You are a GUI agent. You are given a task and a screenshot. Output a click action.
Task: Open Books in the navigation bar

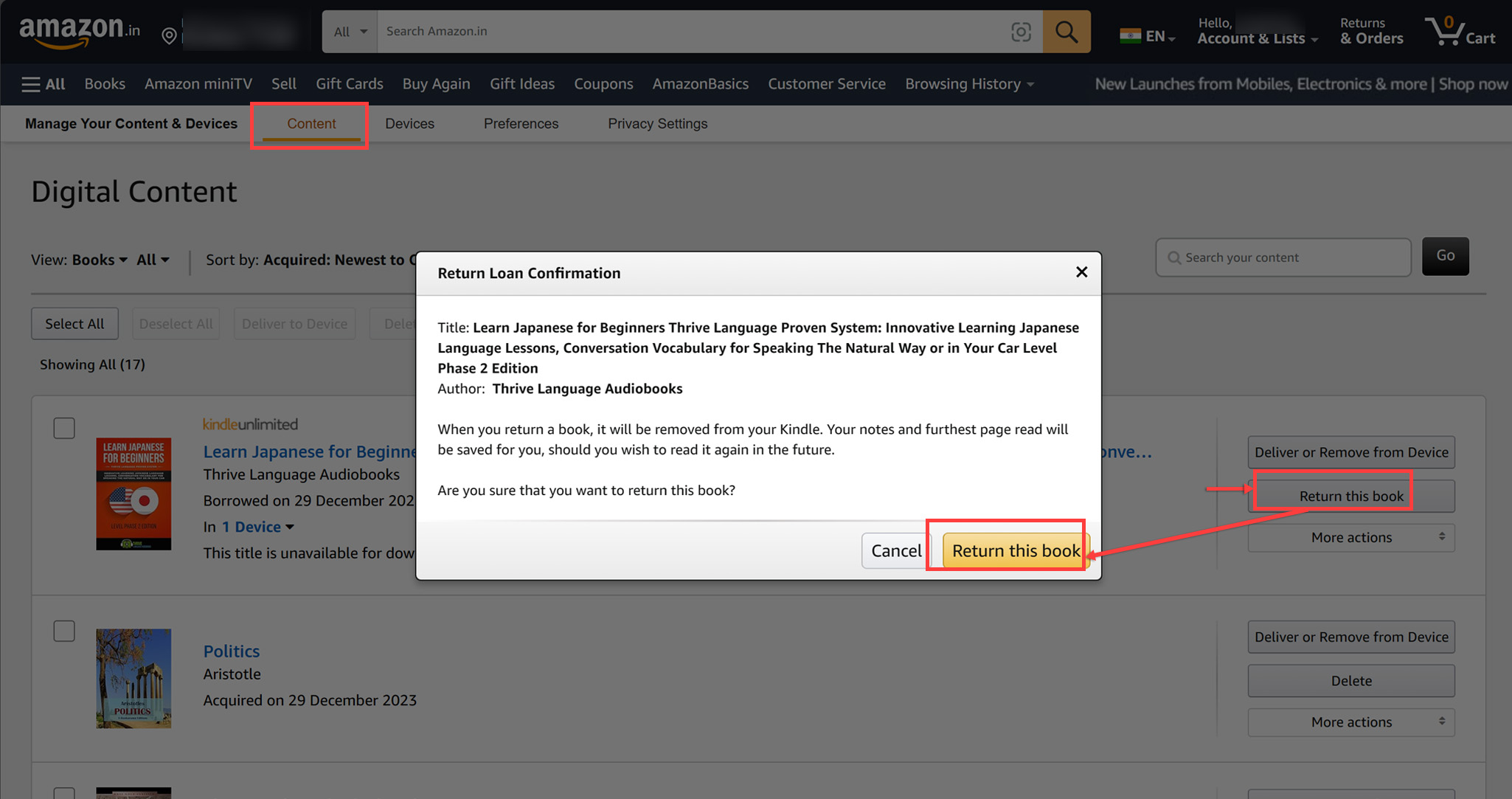pyautogui.click(x=105, y=84)
